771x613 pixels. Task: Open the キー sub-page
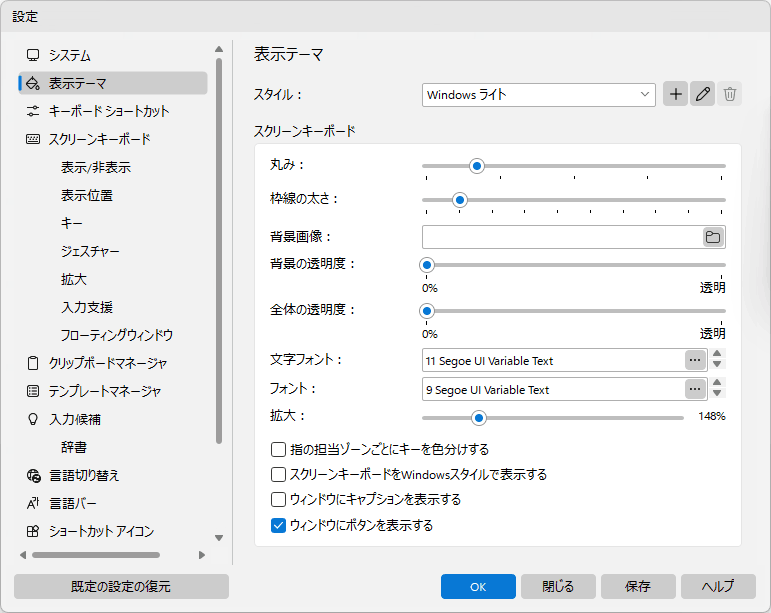(x=72, y=223)
